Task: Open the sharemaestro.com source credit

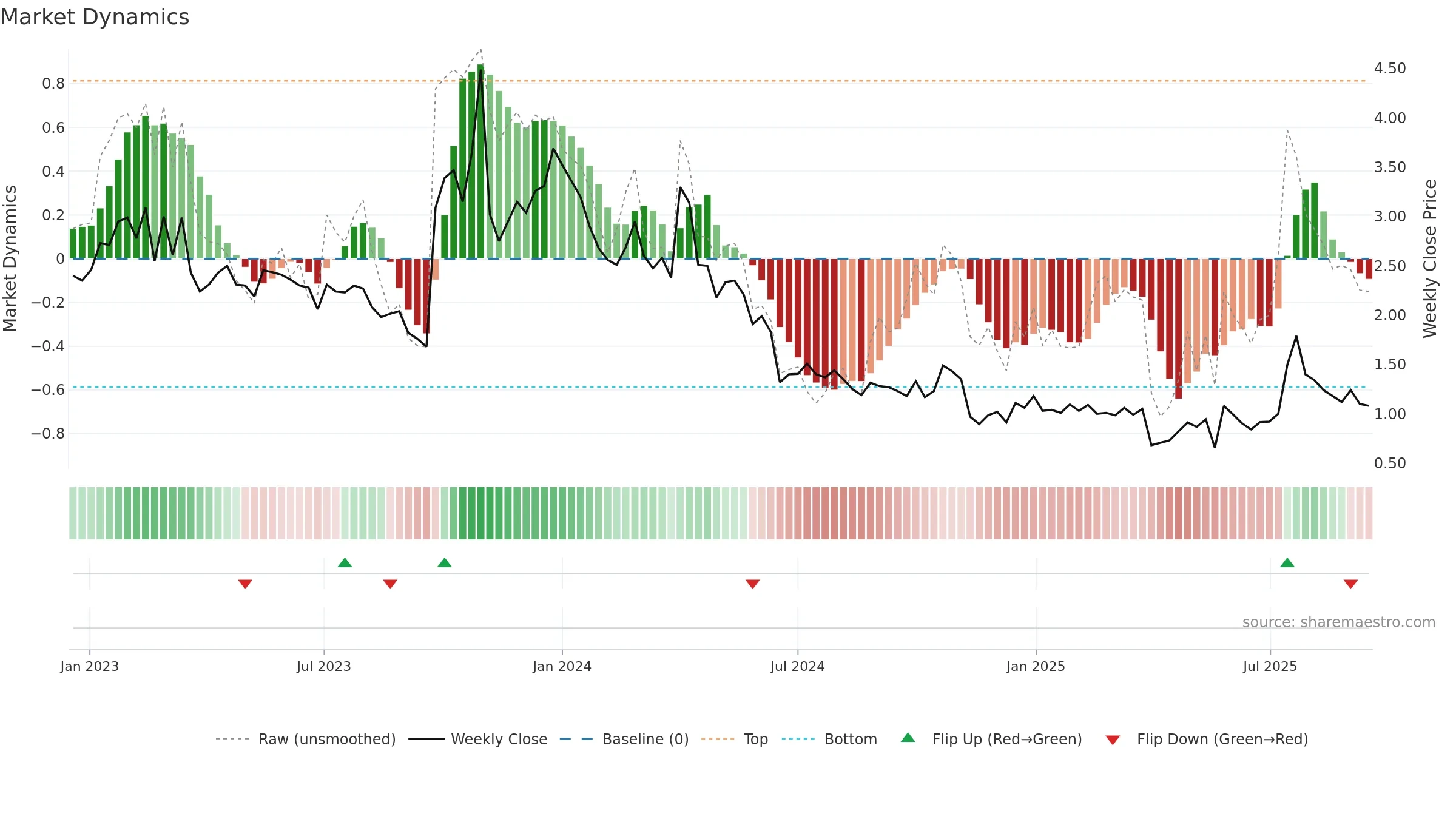Action: pyautogui.click(x=1339, y=622)
